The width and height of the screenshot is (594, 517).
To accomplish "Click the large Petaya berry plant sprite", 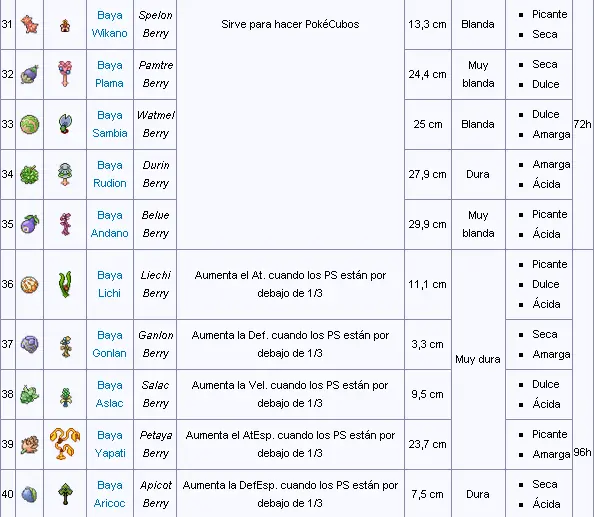I will click(65, 444).
